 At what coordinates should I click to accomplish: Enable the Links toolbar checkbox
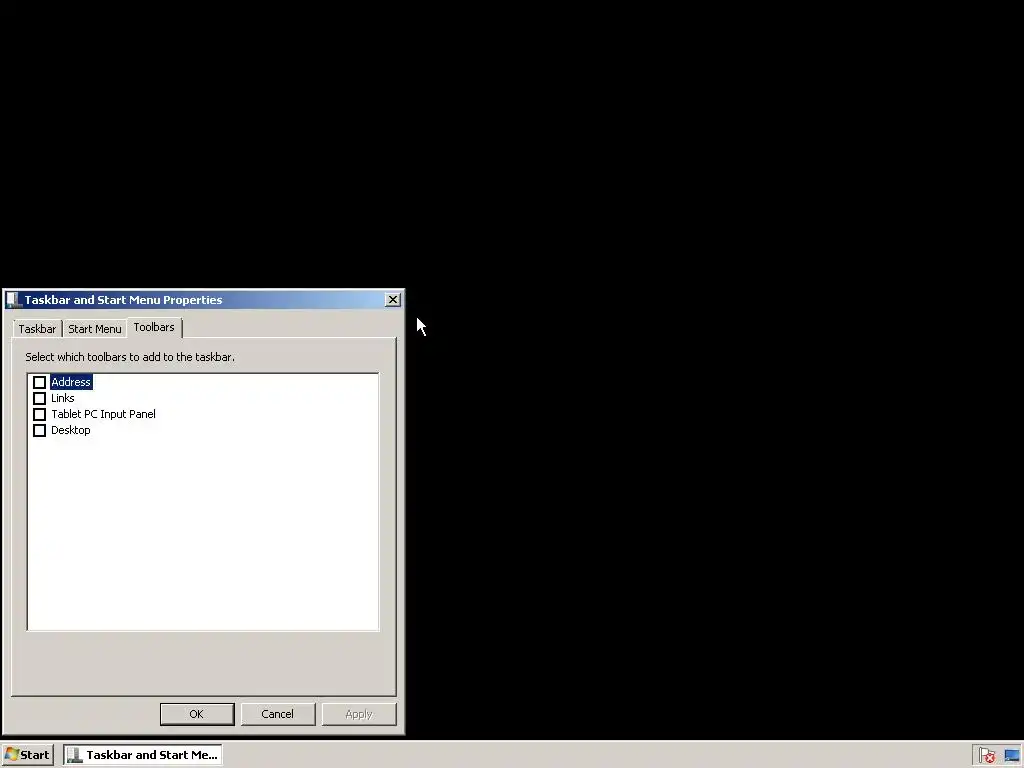[x=39, y=398]
